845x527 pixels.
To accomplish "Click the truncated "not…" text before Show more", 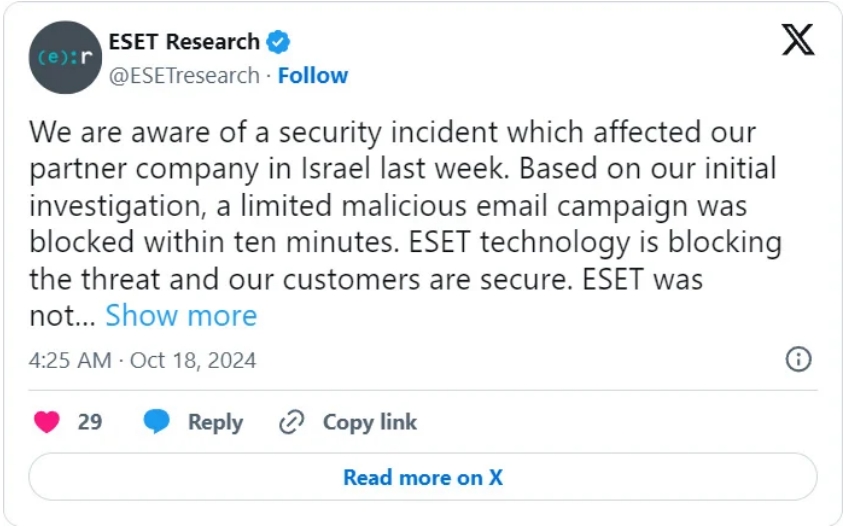I will pyautogui.click(x=62, y=316).
